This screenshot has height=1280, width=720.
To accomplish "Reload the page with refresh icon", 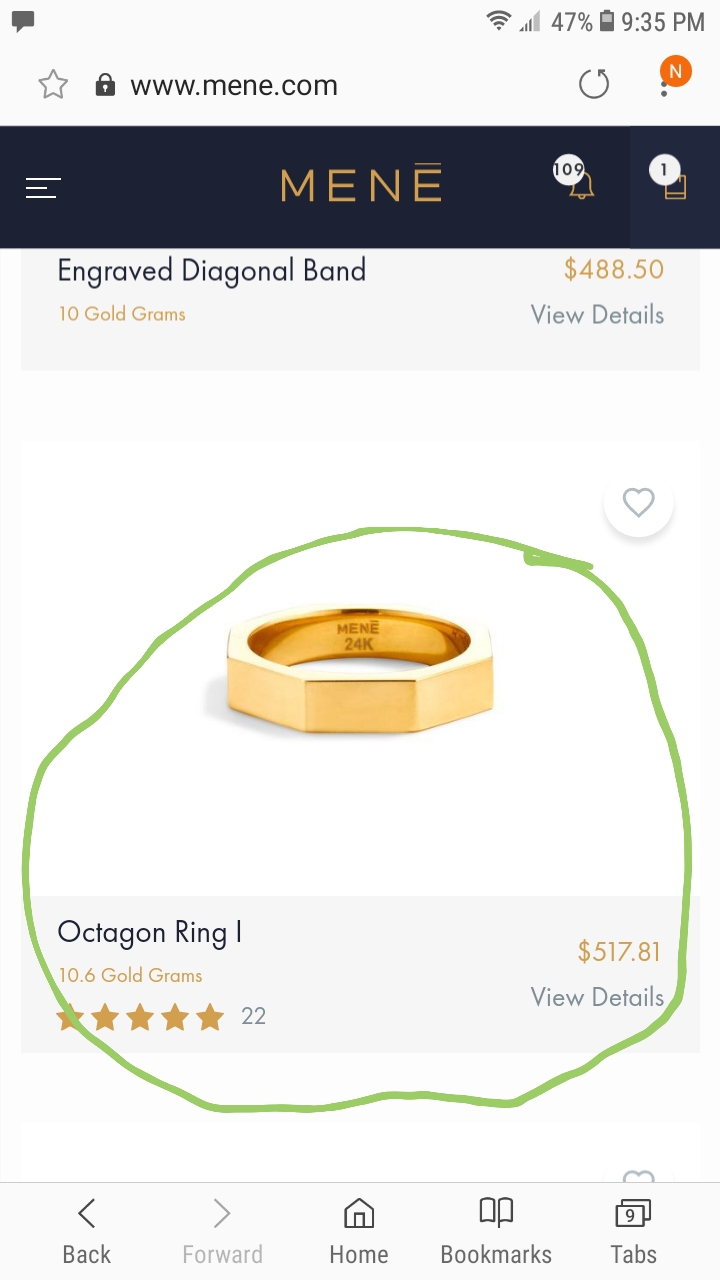I will pyautogui.click(x=594, y=85).
